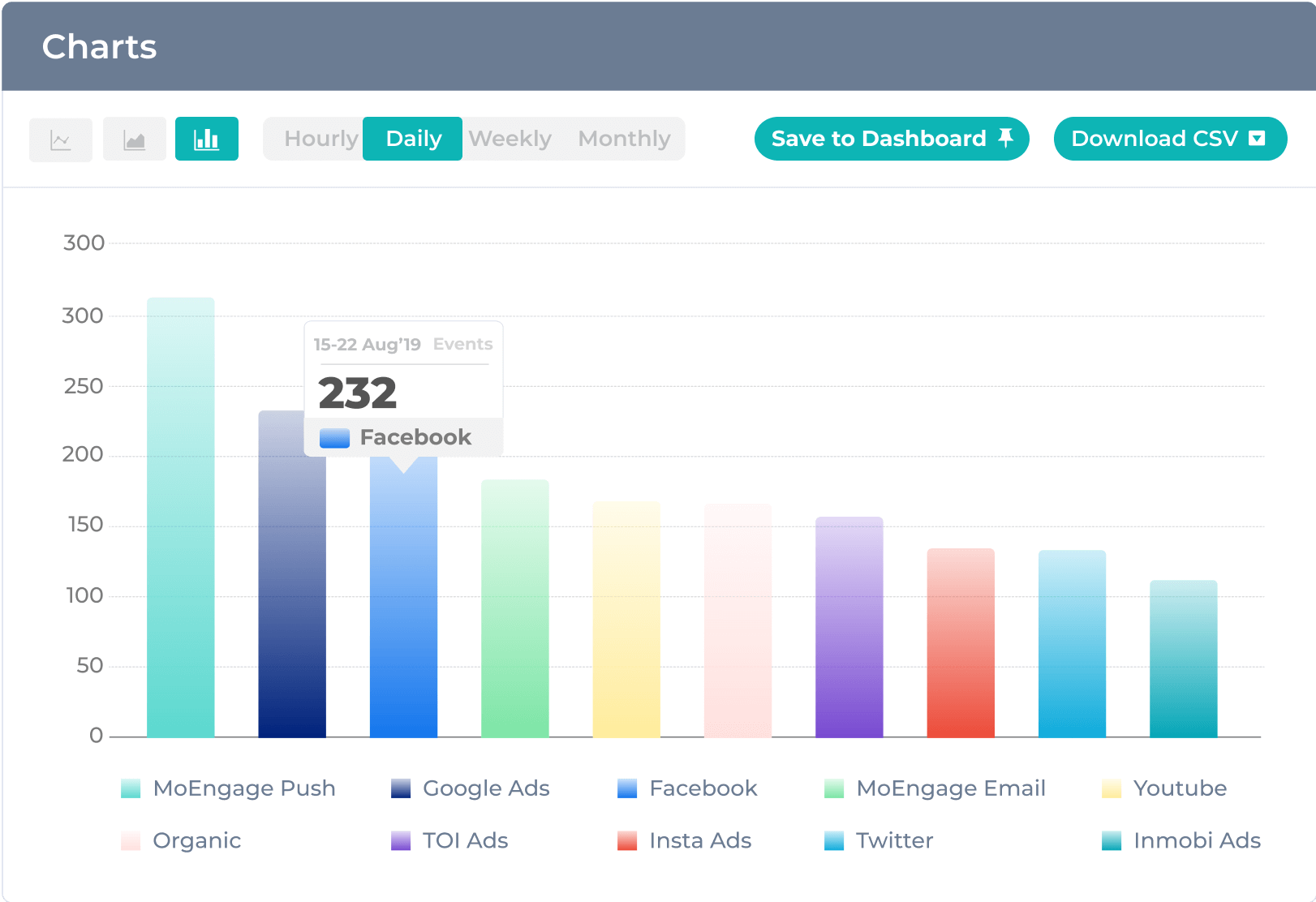
Task: Click the 15-22 Aug'19 tooltip date
Action: (x=368, y=345)
